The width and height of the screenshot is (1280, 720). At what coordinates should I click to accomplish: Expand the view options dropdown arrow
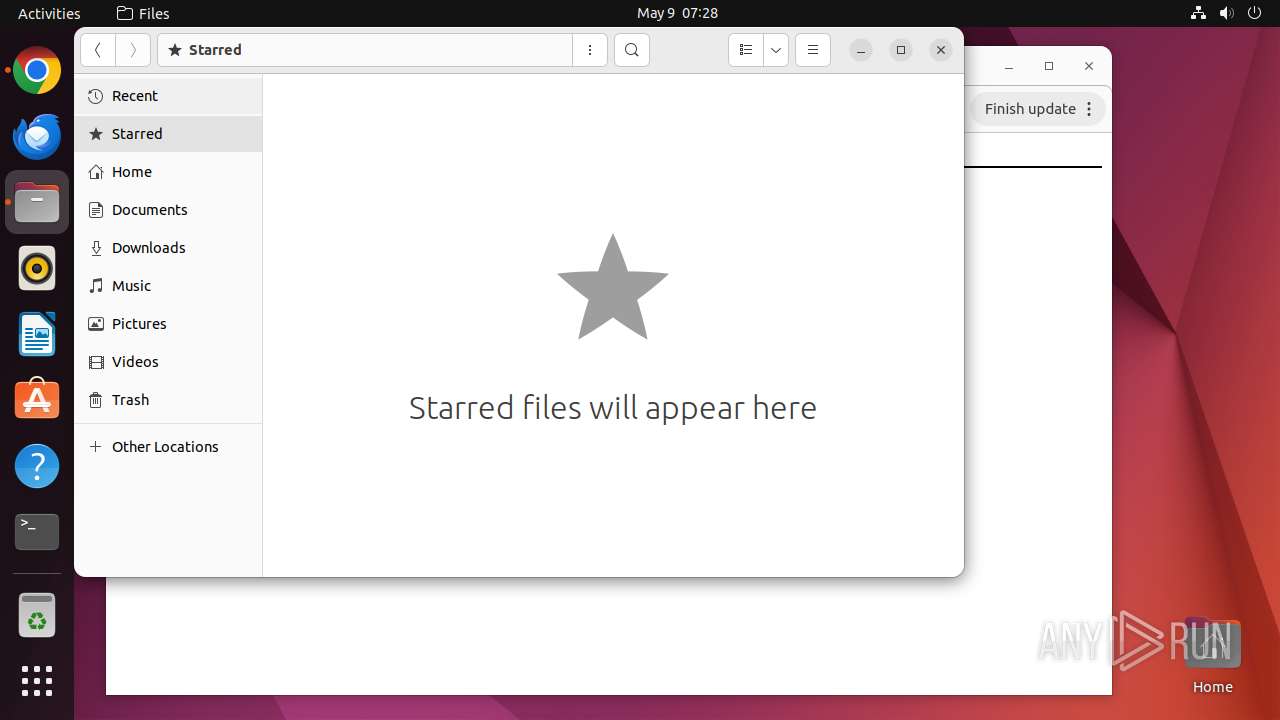[776, 50]
